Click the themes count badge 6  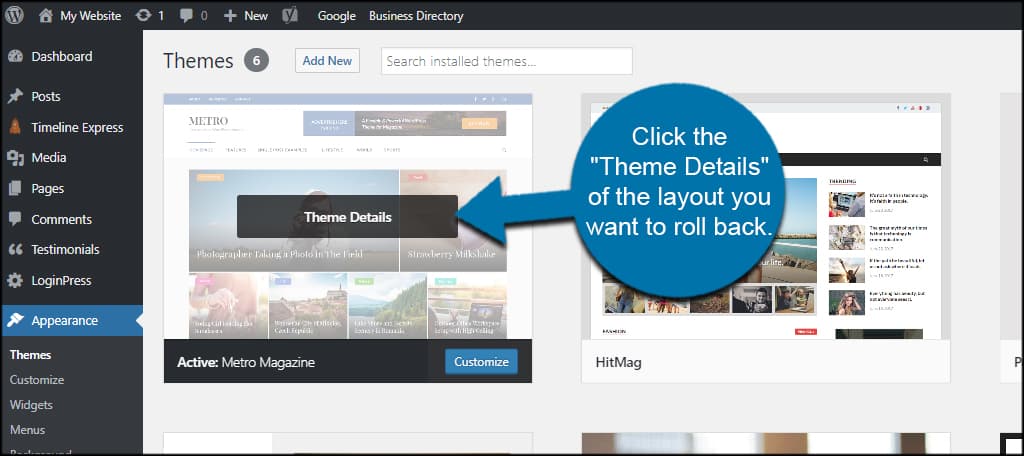(x=256, y=61)
